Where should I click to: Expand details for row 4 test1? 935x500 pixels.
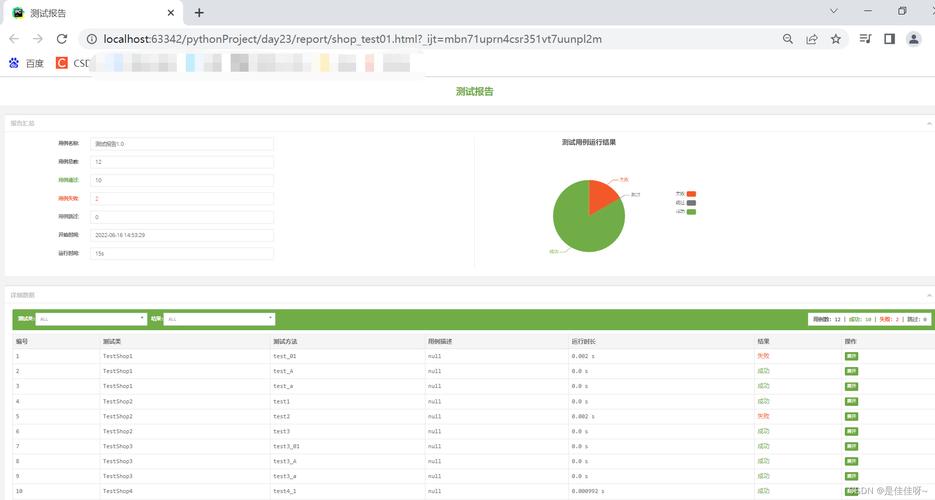click(x=852, y=401)
